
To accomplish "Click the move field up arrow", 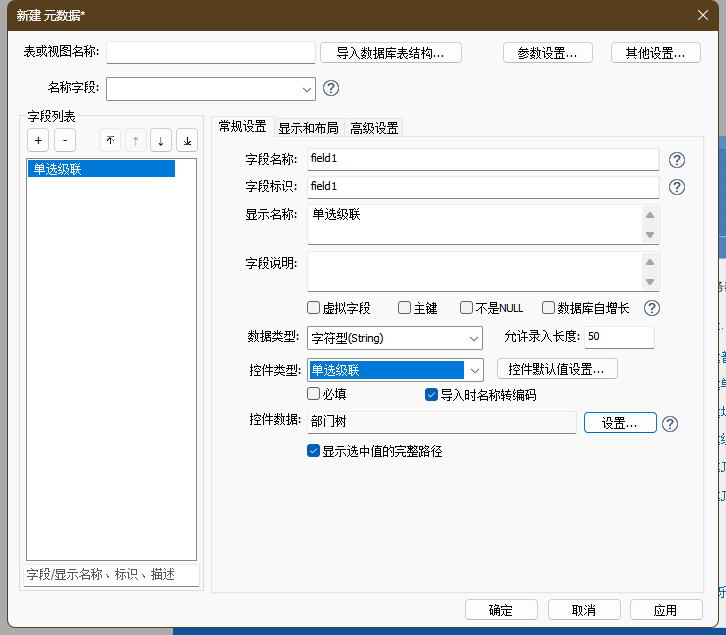I will 135,140.
